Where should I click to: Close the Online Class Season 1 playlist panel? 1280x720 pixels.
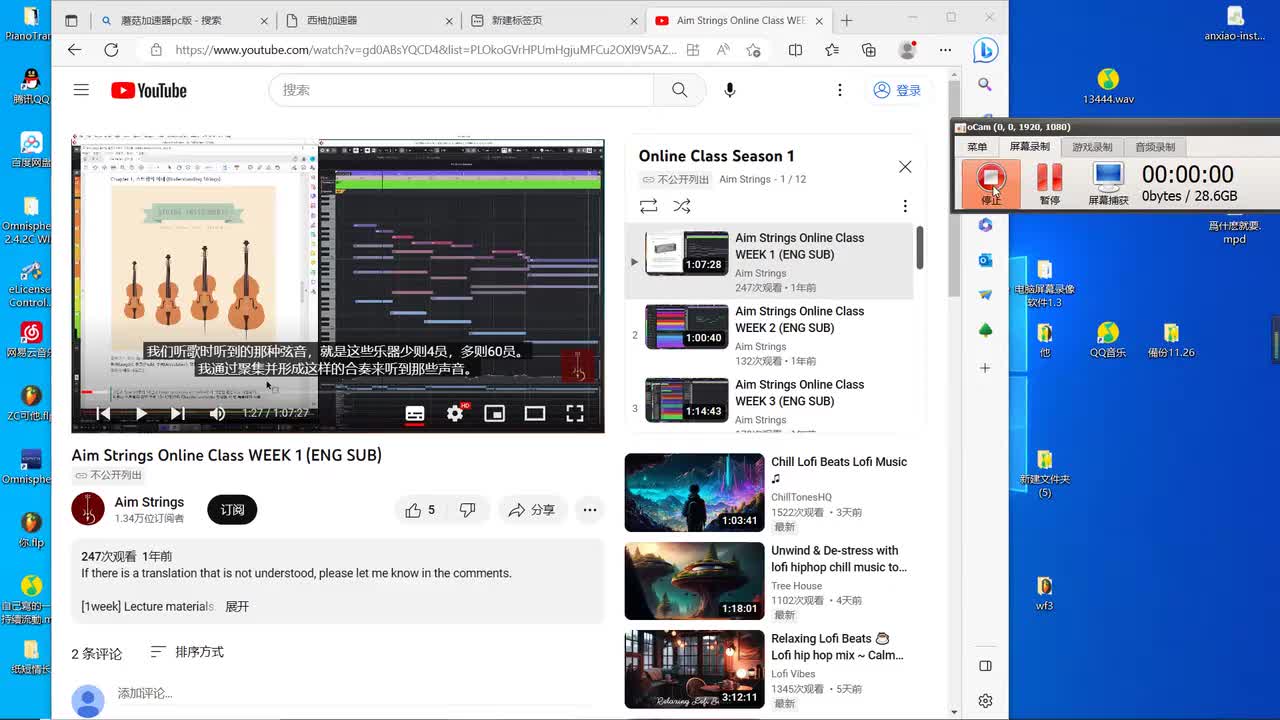pyautogui.click(x=905, y=167)
